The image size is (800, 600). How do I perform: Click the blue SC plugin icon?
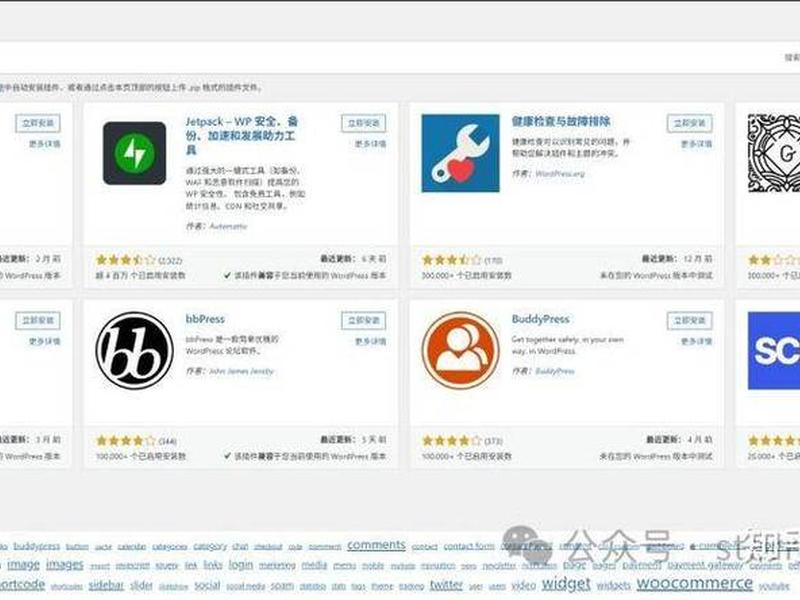[773, 351]
